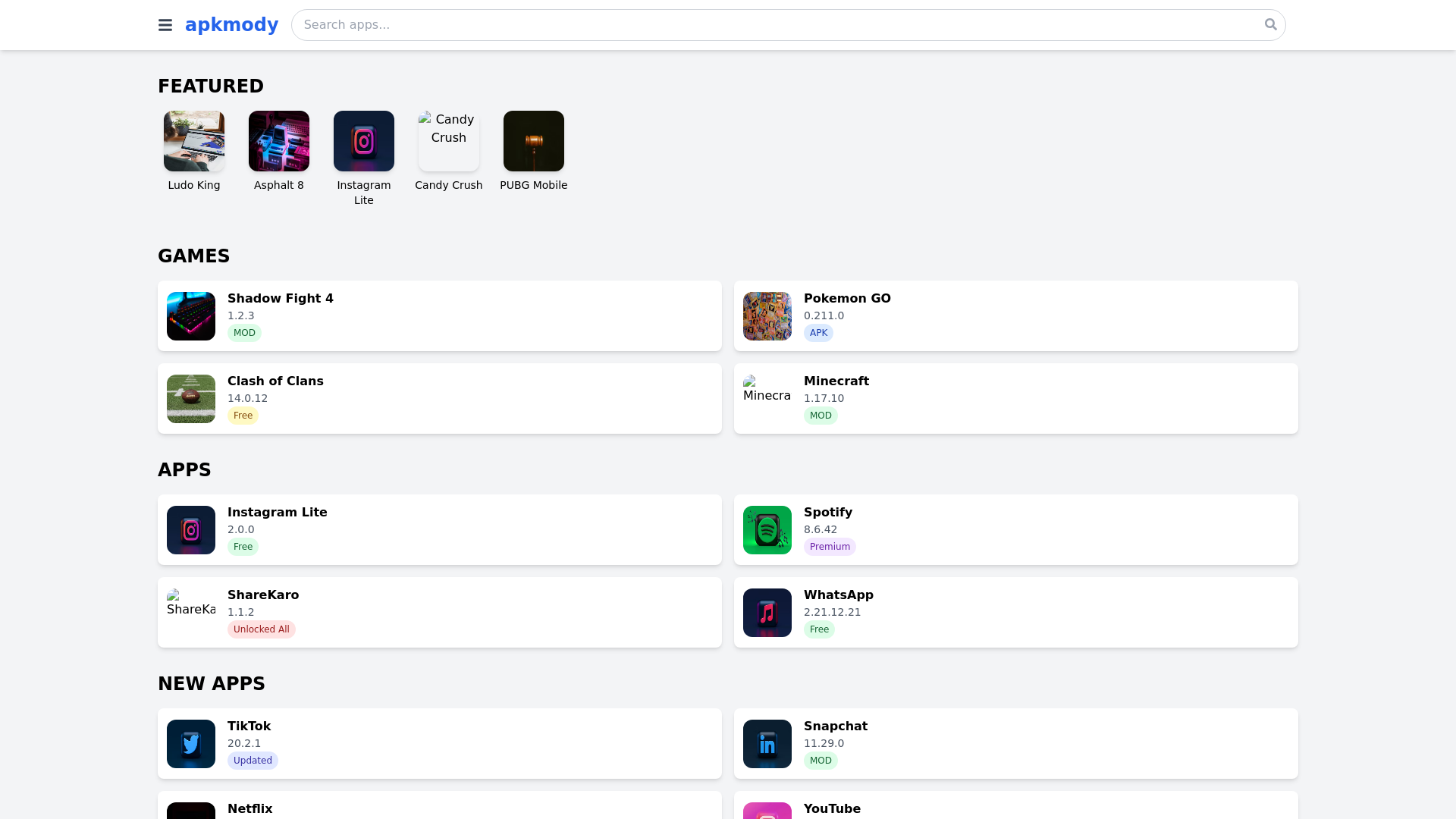Click the search magnifier icon

coord(1270,24)
